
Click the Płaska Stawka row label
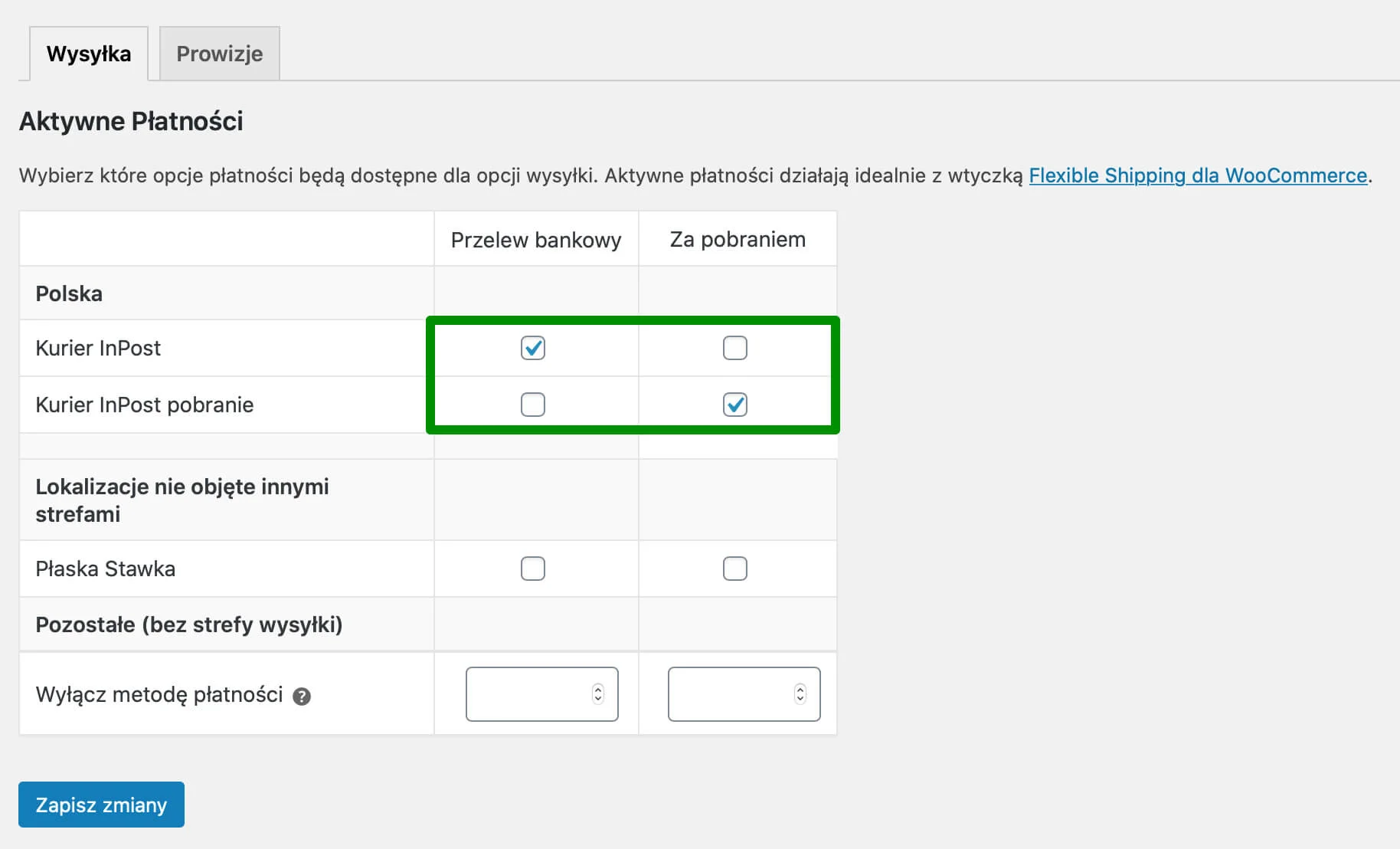(106, 569)
